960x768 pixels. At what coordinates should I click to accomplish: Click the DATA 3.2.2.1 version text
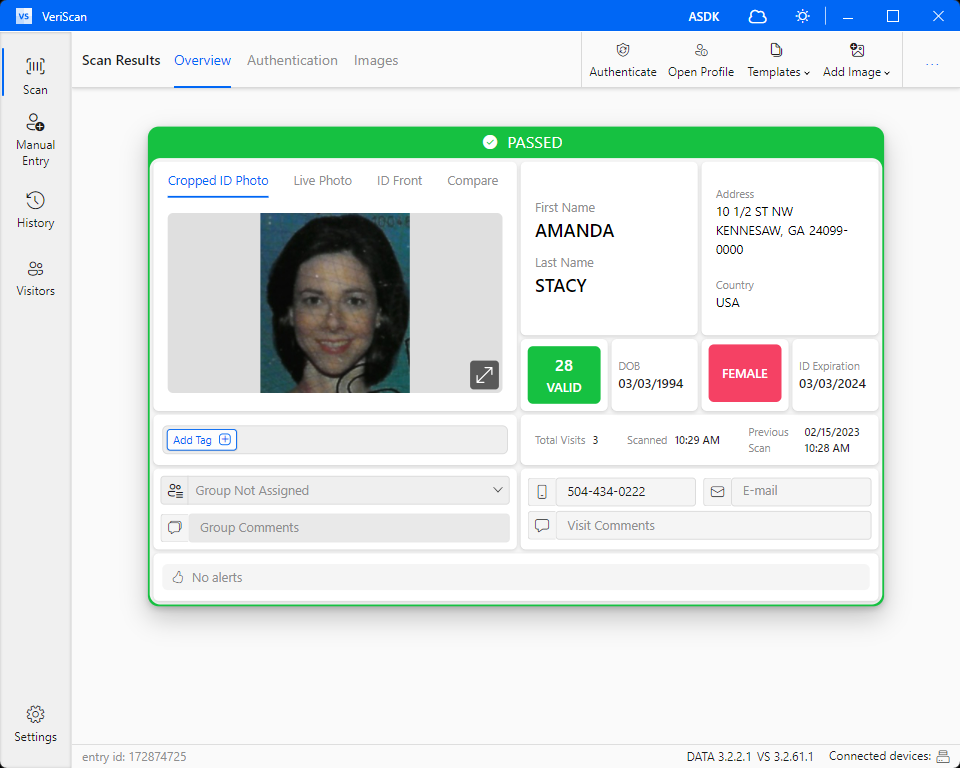coord(718,757)
